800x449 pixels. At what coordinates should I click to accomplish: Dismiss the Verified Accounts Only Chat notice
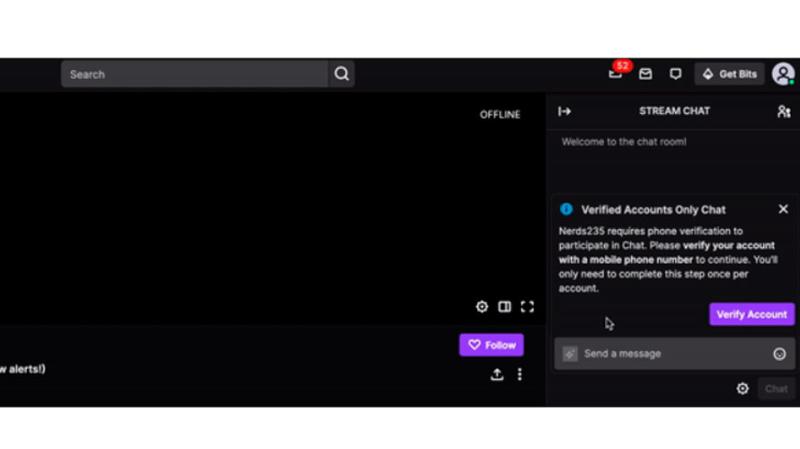tap(783, 209)
